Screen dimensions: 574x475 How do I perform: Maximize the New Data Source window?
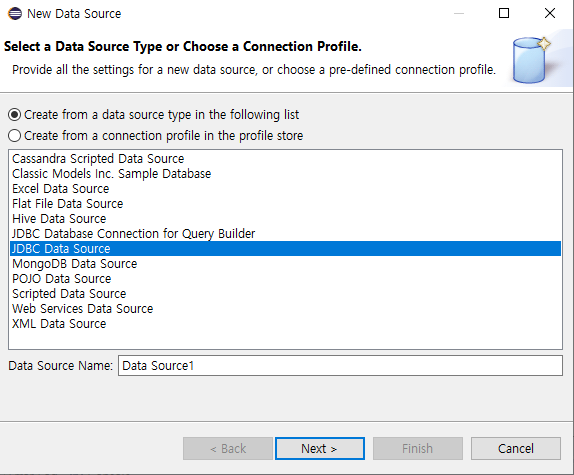pyautogui.click(x=504, y=14)
